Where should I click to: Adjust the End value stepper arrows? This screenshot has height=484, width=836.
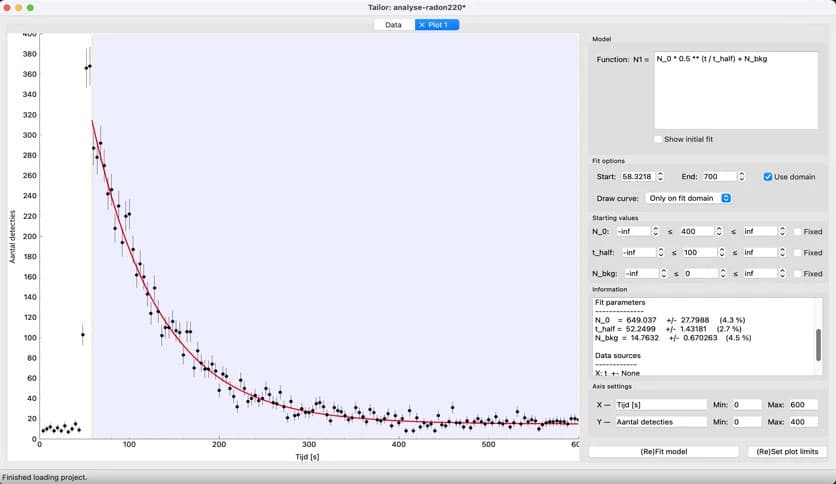741,176
